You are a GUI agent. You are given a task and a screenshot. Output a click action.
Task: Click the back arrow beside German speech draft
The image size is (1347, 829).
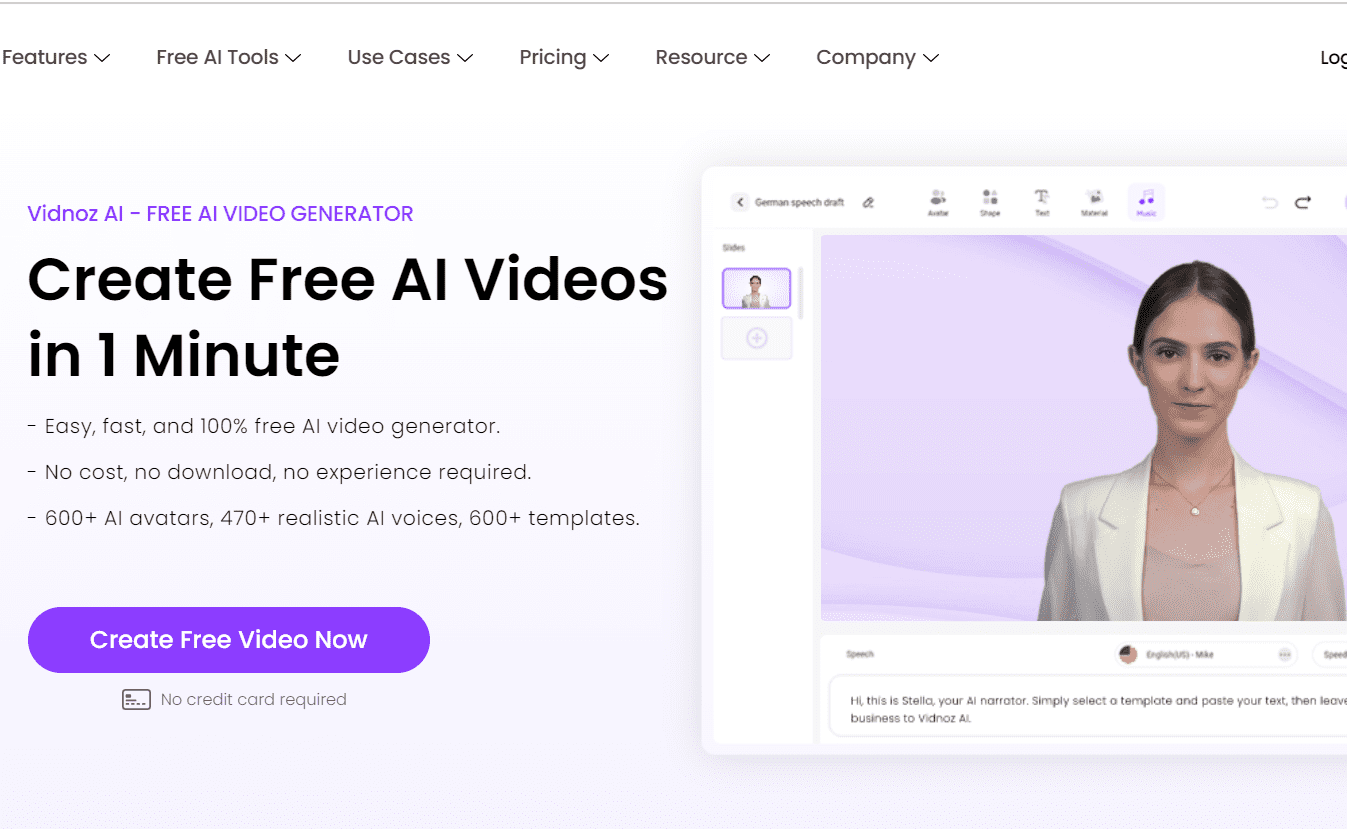click(x=740, y=202)
